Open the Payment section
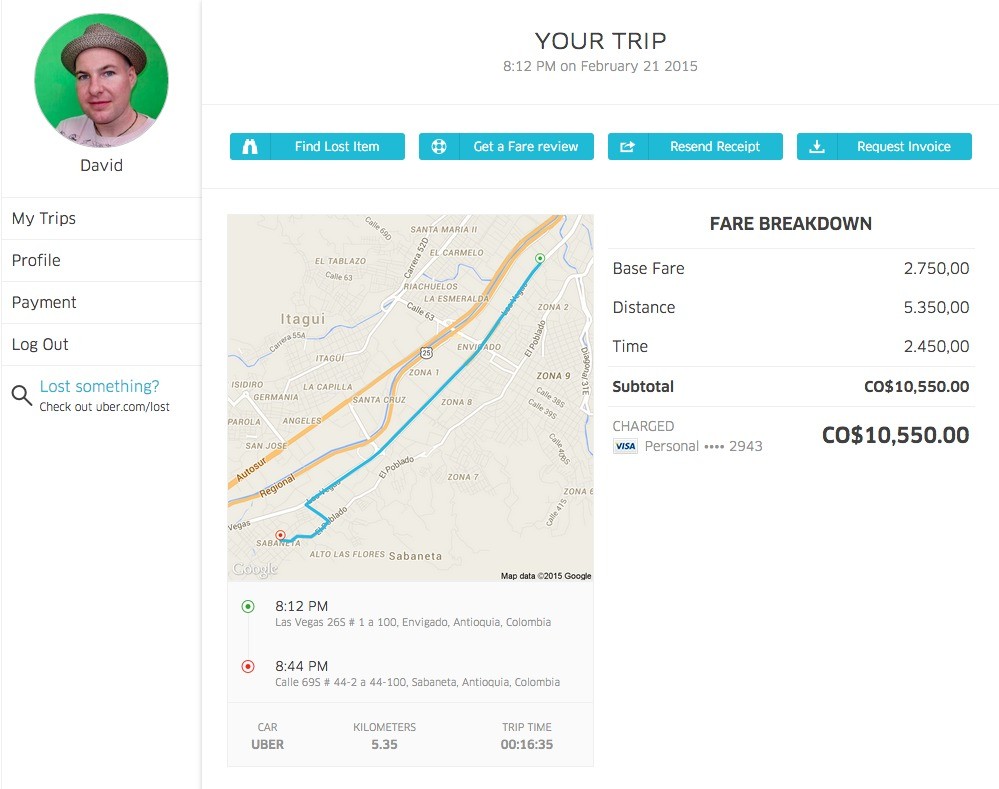999x789 pixels. click(42, 302)
